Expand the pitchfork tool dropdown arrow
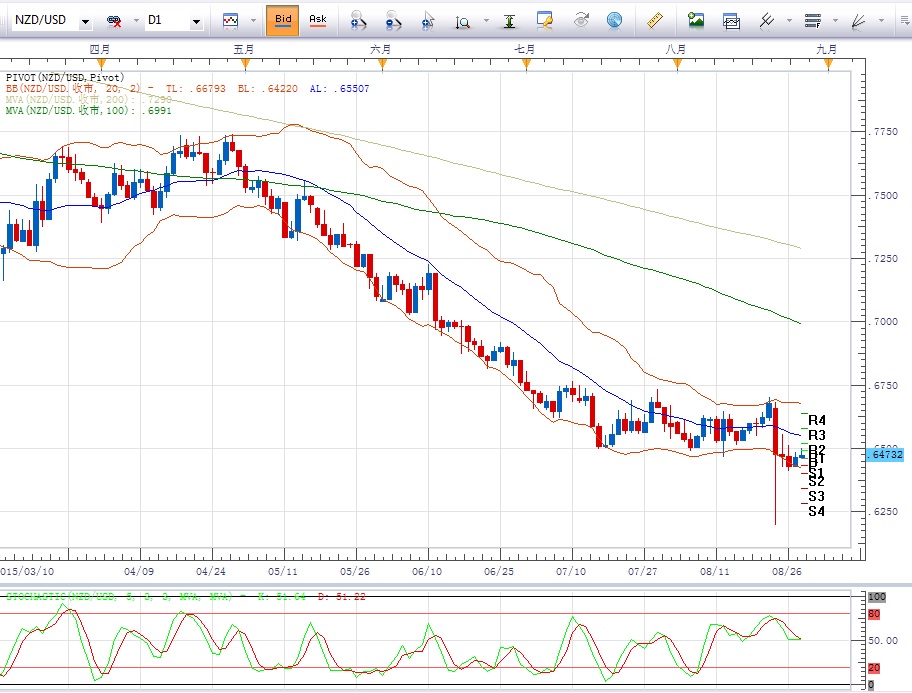This screenshot has width=912, height=693. click(789, 21)
